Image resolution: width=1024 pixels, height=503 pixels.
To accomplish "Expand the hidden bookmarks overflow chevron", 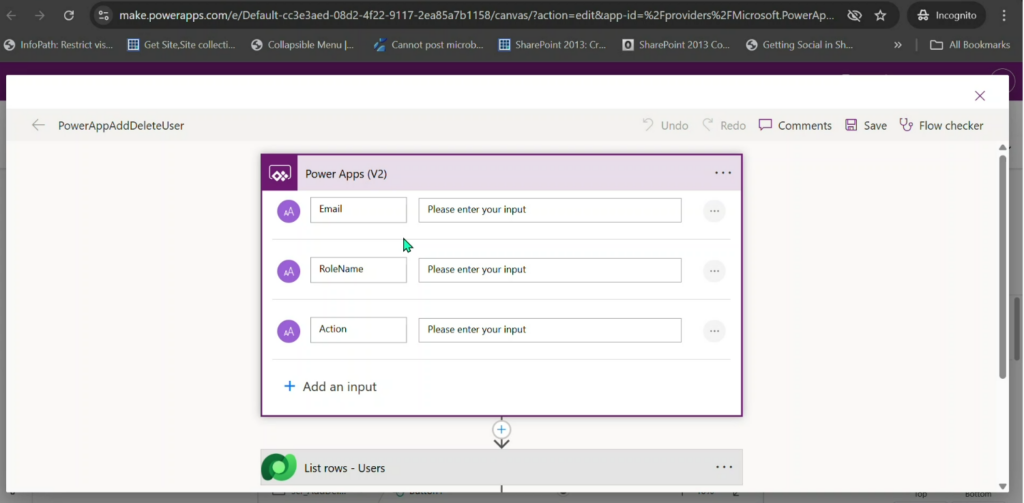I will point(898,45).
